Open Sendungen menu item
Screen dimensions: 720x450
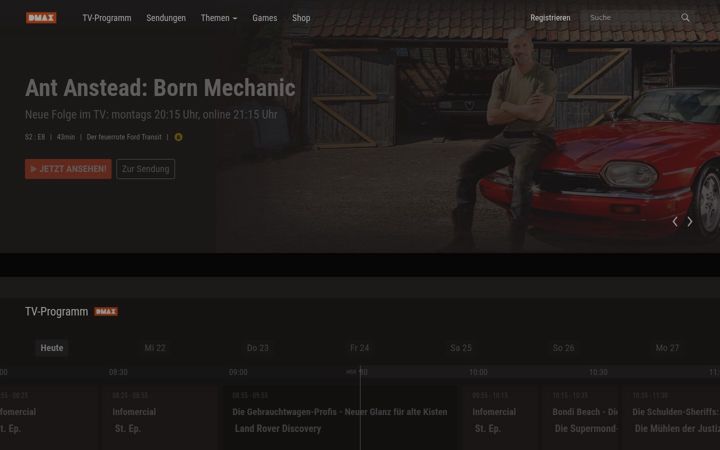click(166, 18)
